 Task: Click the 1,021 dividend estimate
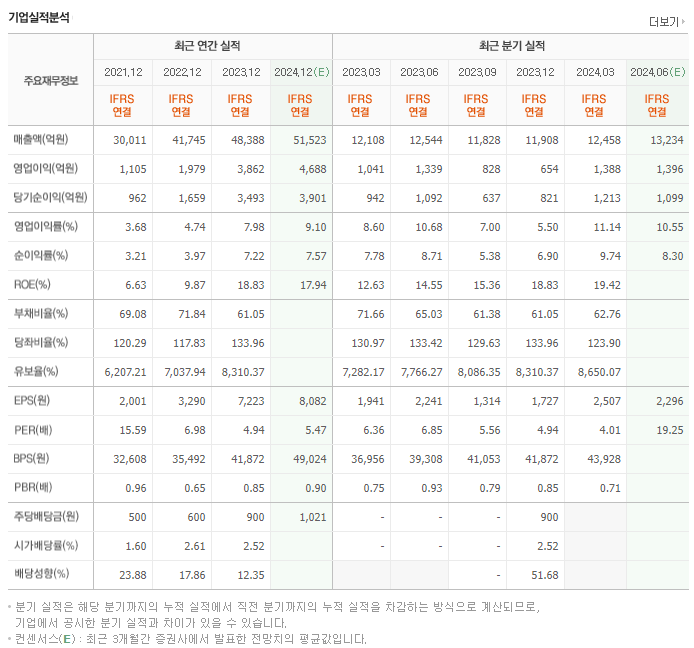pos(312,517)
